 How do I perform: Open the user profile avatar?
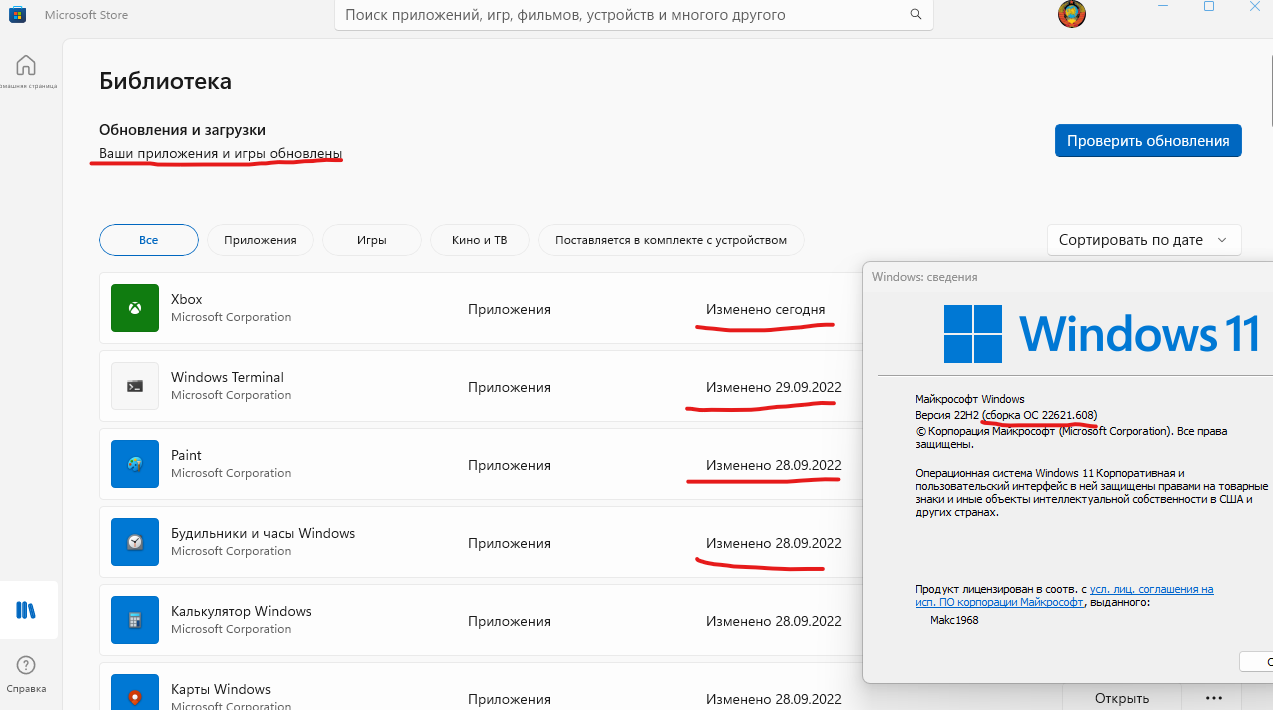[1072, 14]
